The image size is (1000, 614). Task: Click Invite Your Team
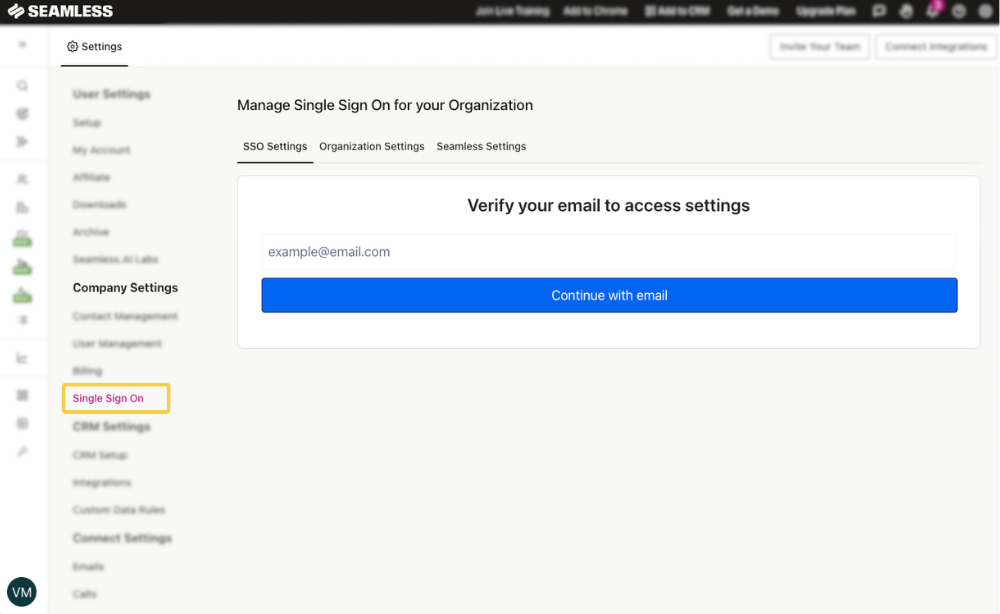pyautogui.click(x=819, y=46)
